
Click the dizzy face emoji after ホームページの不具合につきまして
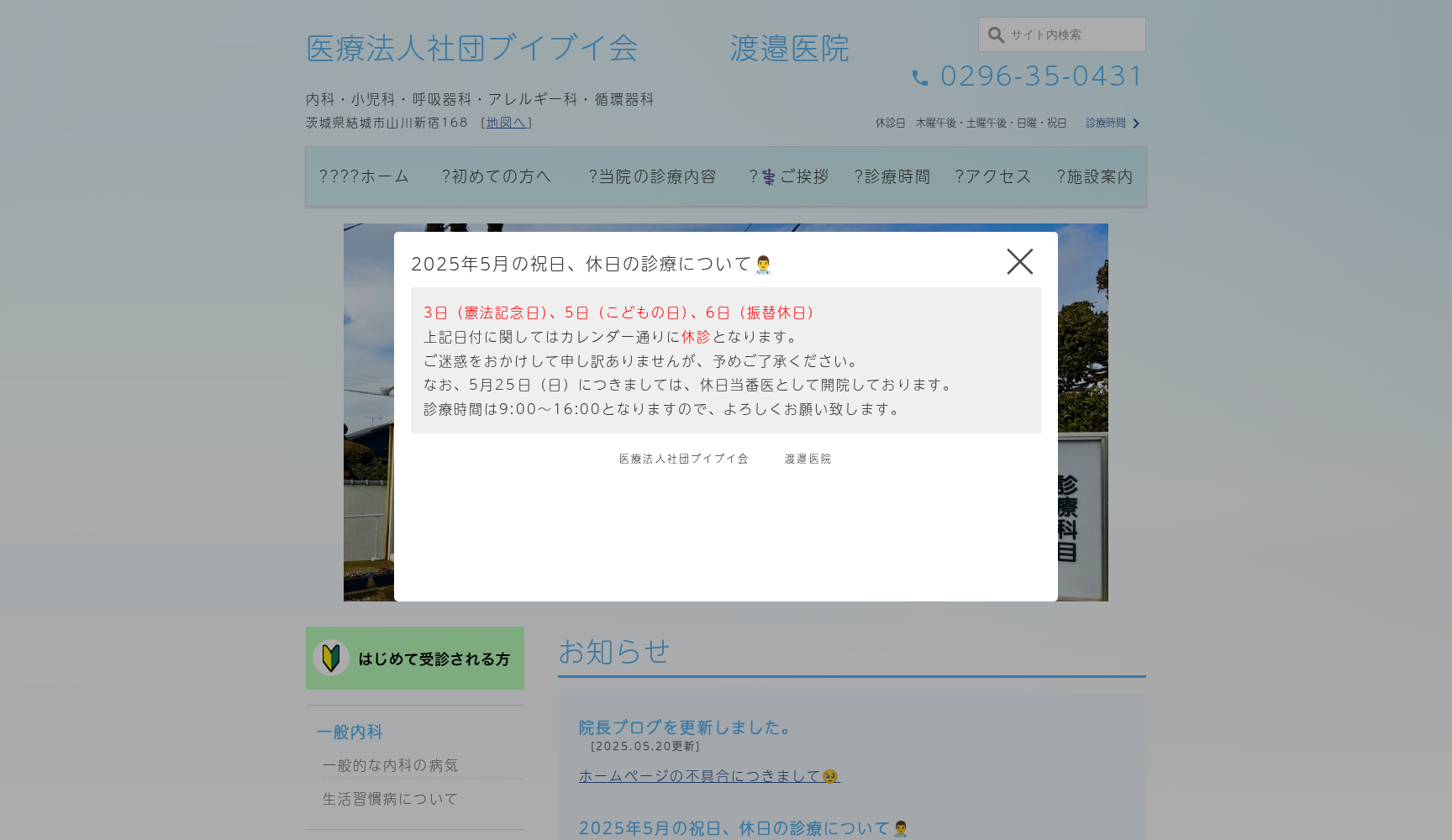[829, 776]
